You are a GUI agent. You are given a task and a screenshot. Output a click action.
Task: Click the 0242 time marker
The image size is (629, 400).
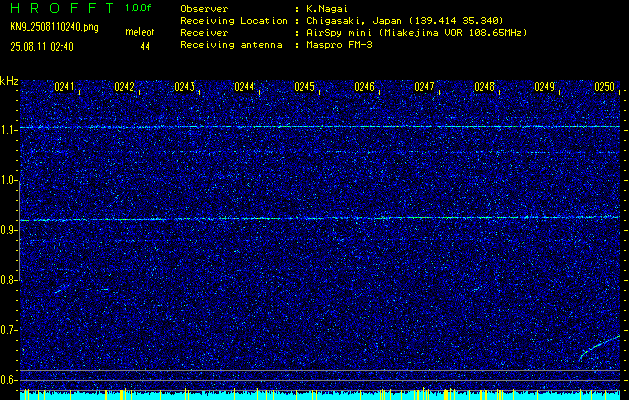tap(124, 87)
